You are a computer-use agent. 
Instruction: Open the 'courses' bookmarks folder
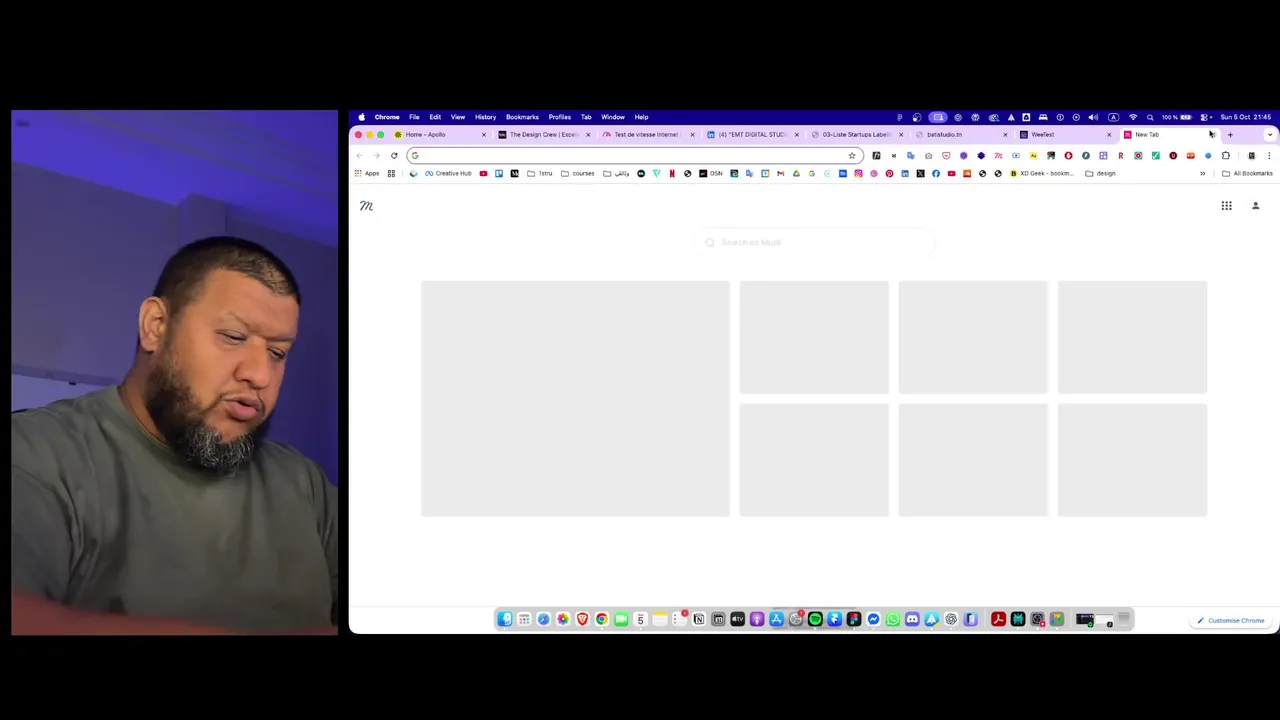tap(577, 173)
